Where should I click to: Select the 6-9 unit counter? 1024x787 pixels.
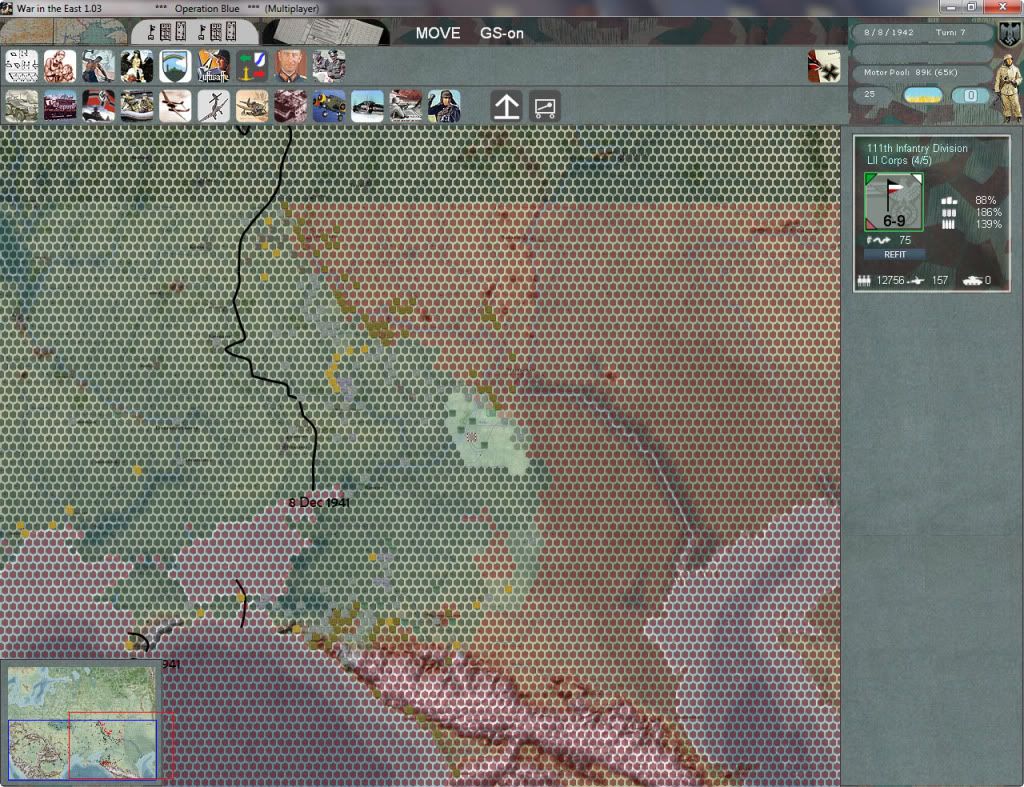[894, 202]
